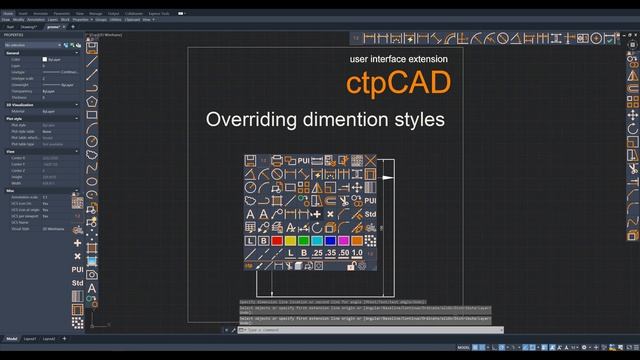
Task: Select the Rectangle tool in the left toolbar
Action: pos(92,115)
